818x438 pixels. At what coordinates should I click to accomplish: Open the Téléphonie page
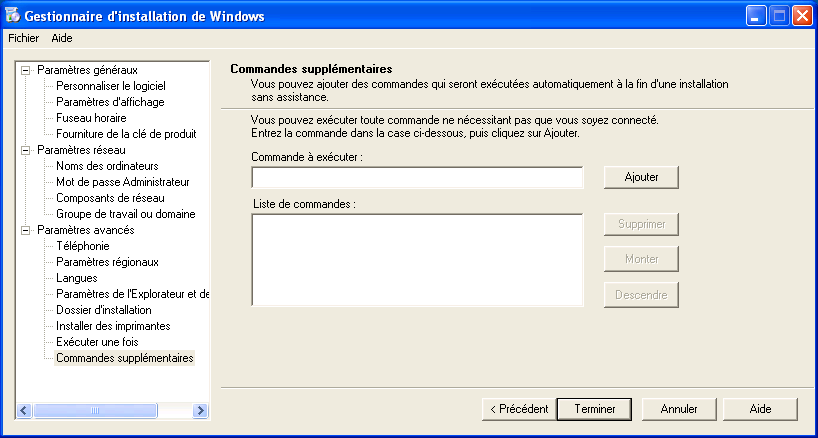click(82, 246)
